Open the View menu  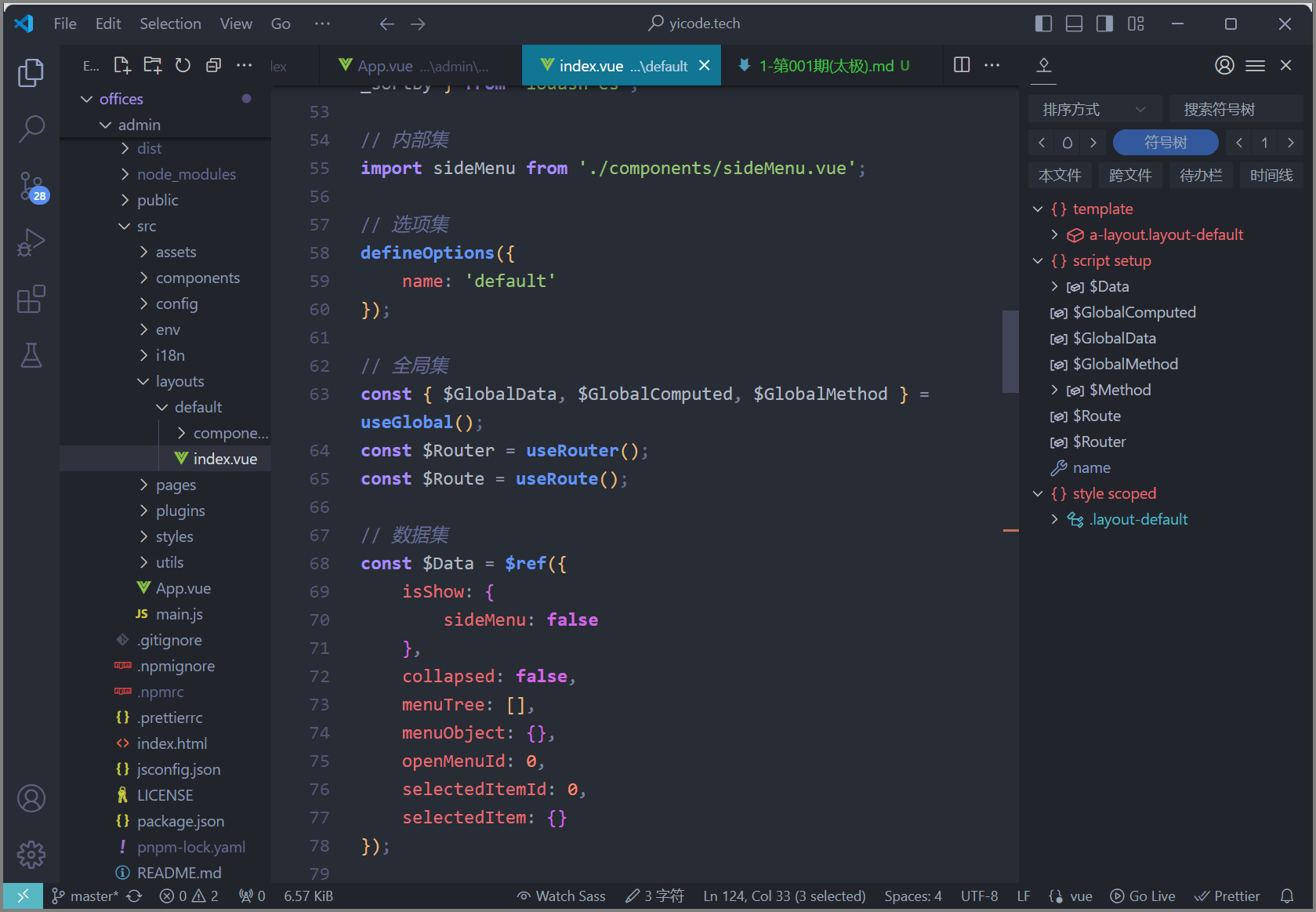(x=236, y=24)
